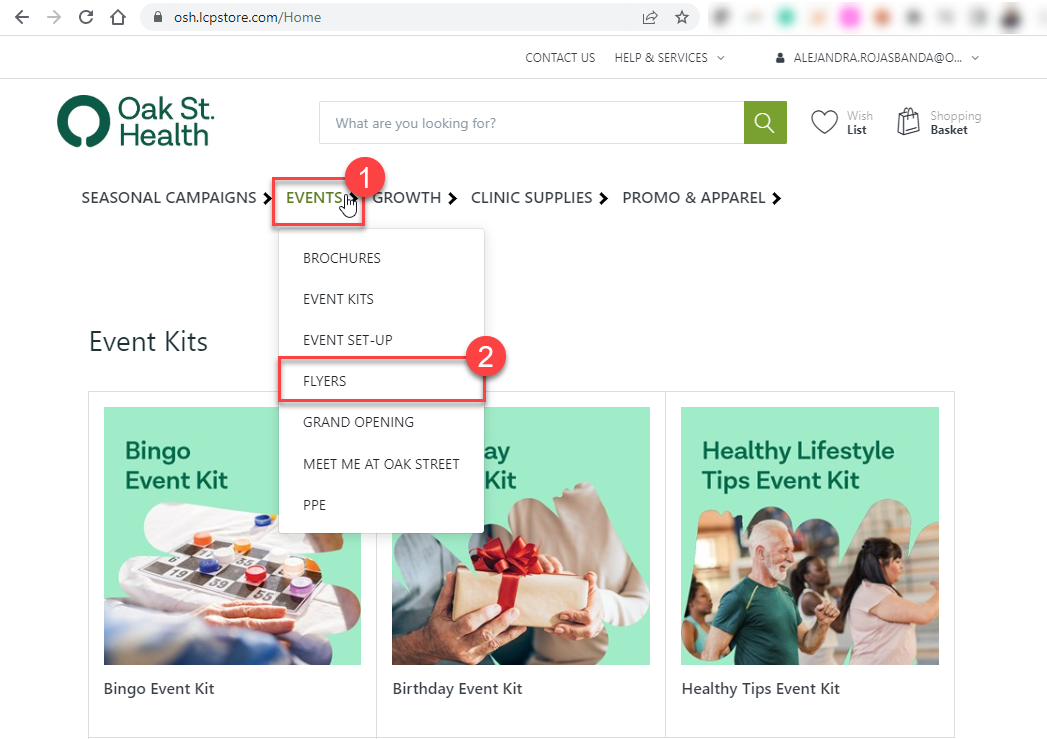Viewport: 1047px width, 739px height.
Task: Open Healthy Lifestyle Tips Event Kit image
Action: 810,536
